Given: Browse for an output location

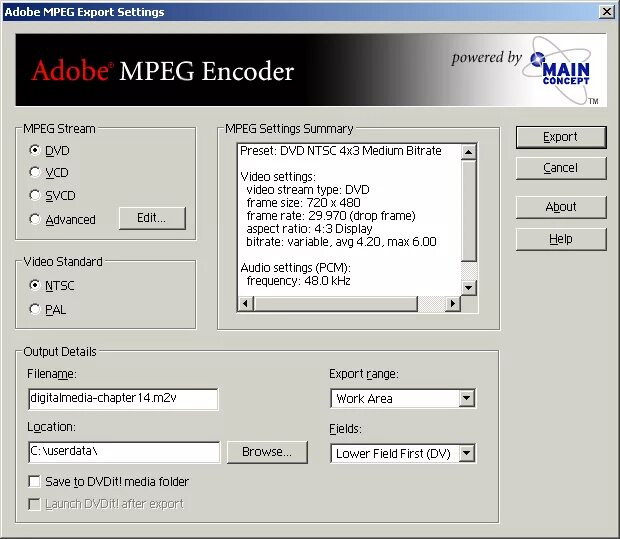Looking at the screenshot, I should (267, 452).
